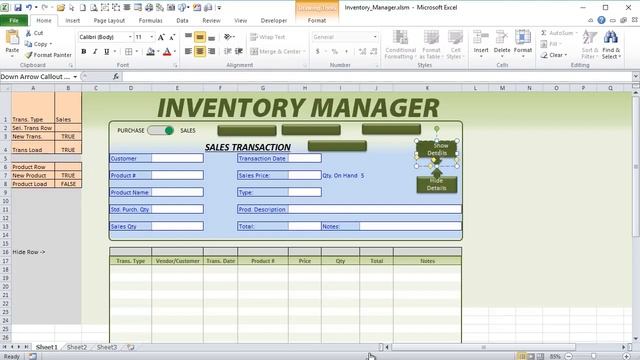This screenshot has width=640, height=360.
Task: Click the Bottom Align icon
Action: pyautogui.click(x=211, y=37)
